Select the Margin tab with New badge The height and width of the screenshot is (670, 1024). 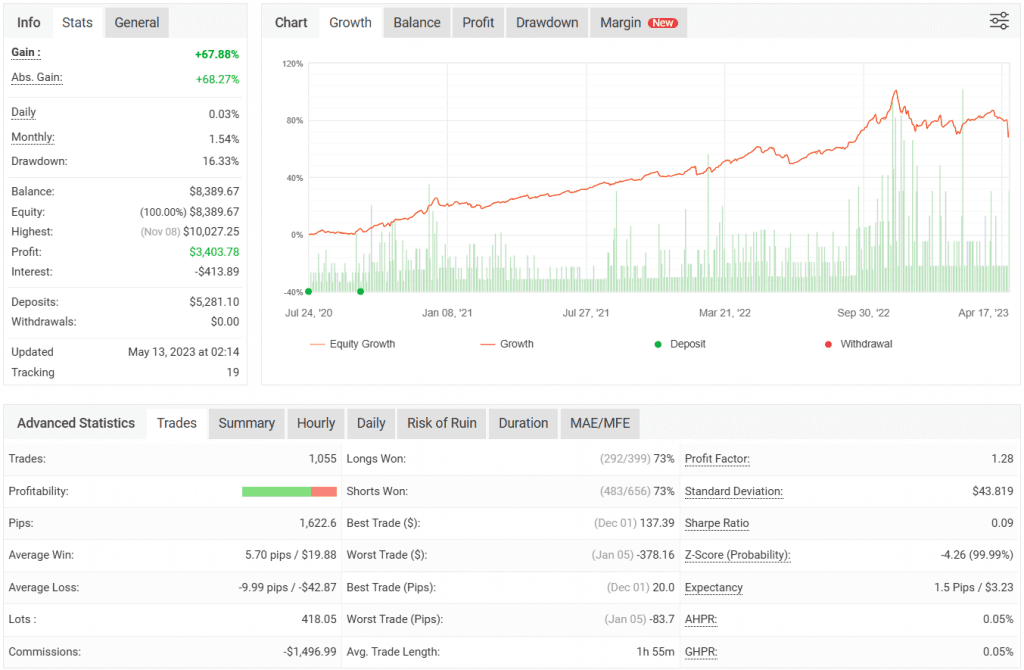coord(638,22)
